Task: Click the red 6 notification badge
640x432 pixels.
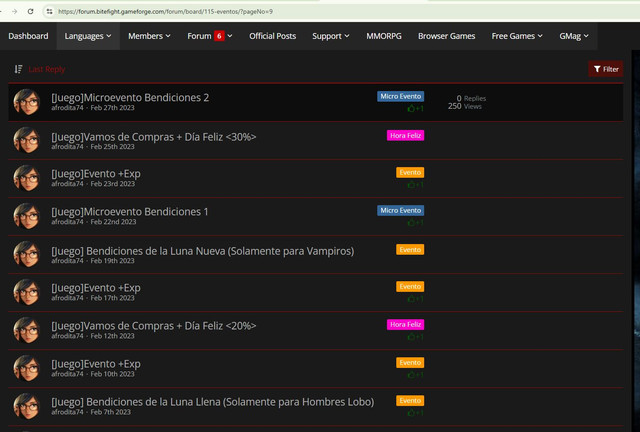Action: tap(219, 36)
